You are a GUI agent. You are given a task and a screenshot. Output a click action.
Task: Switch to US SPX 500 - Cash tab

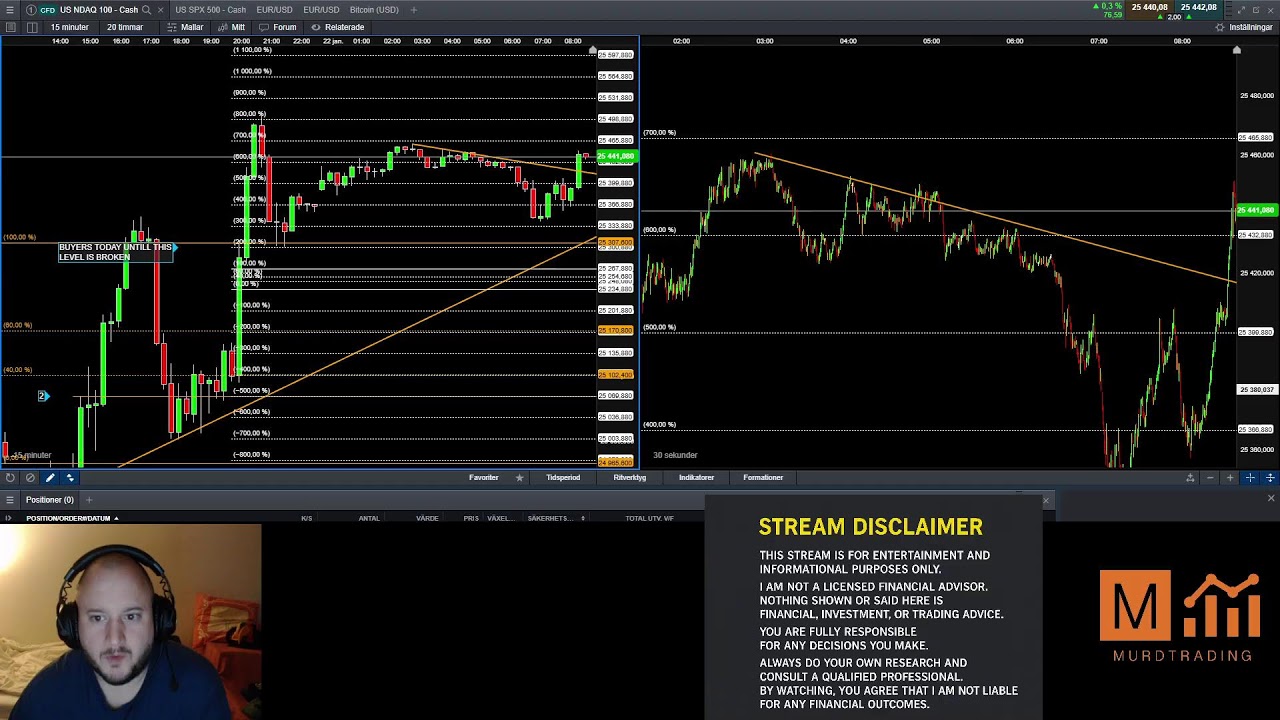coord(210,10)
